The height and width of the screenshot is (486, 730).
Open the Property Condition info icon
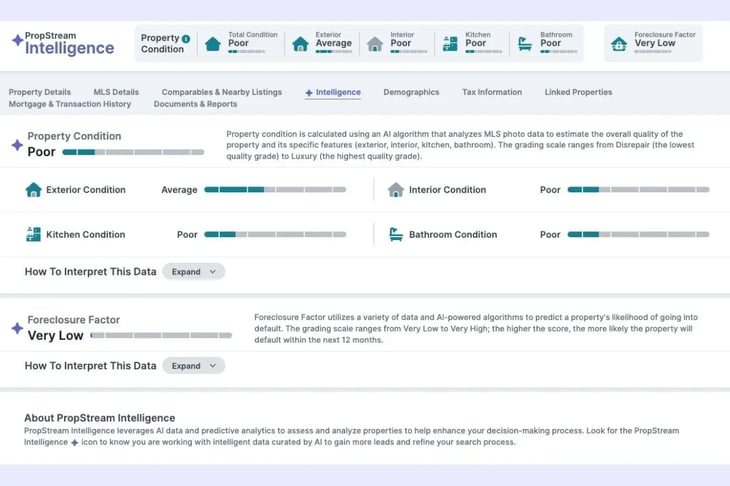186,39
